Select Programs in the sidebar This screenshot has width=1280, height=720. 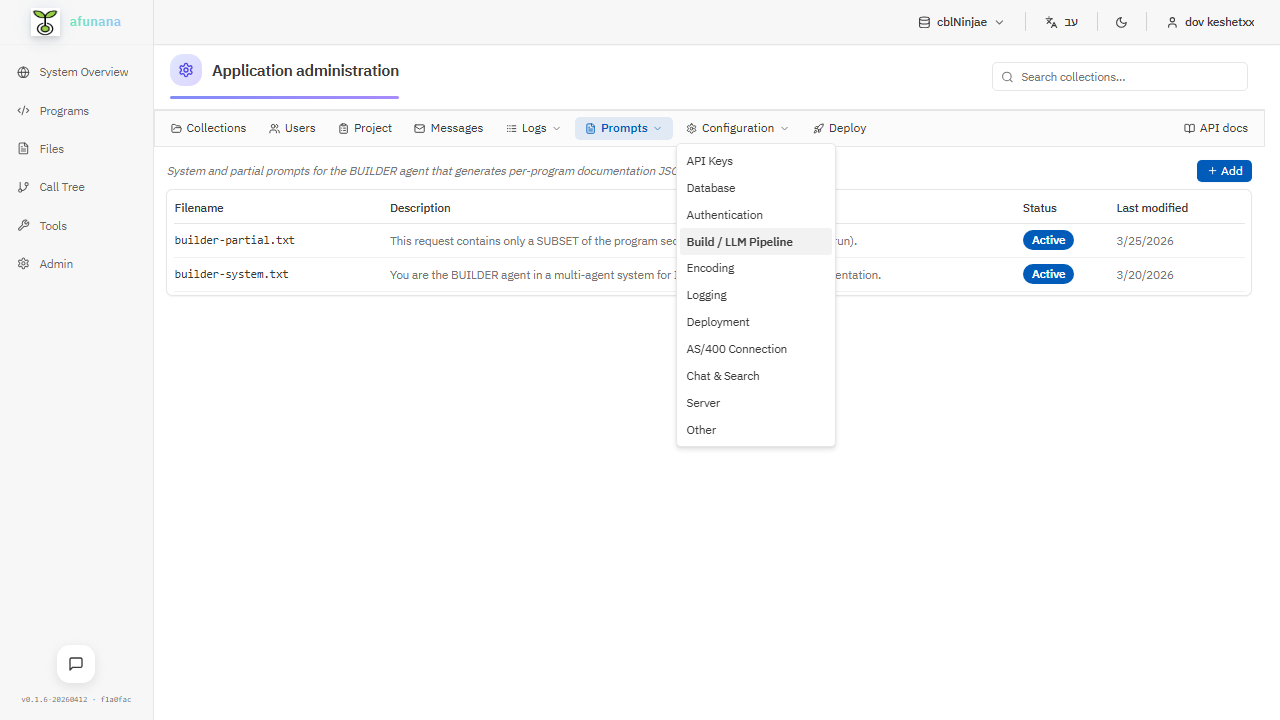pos(63,110)
